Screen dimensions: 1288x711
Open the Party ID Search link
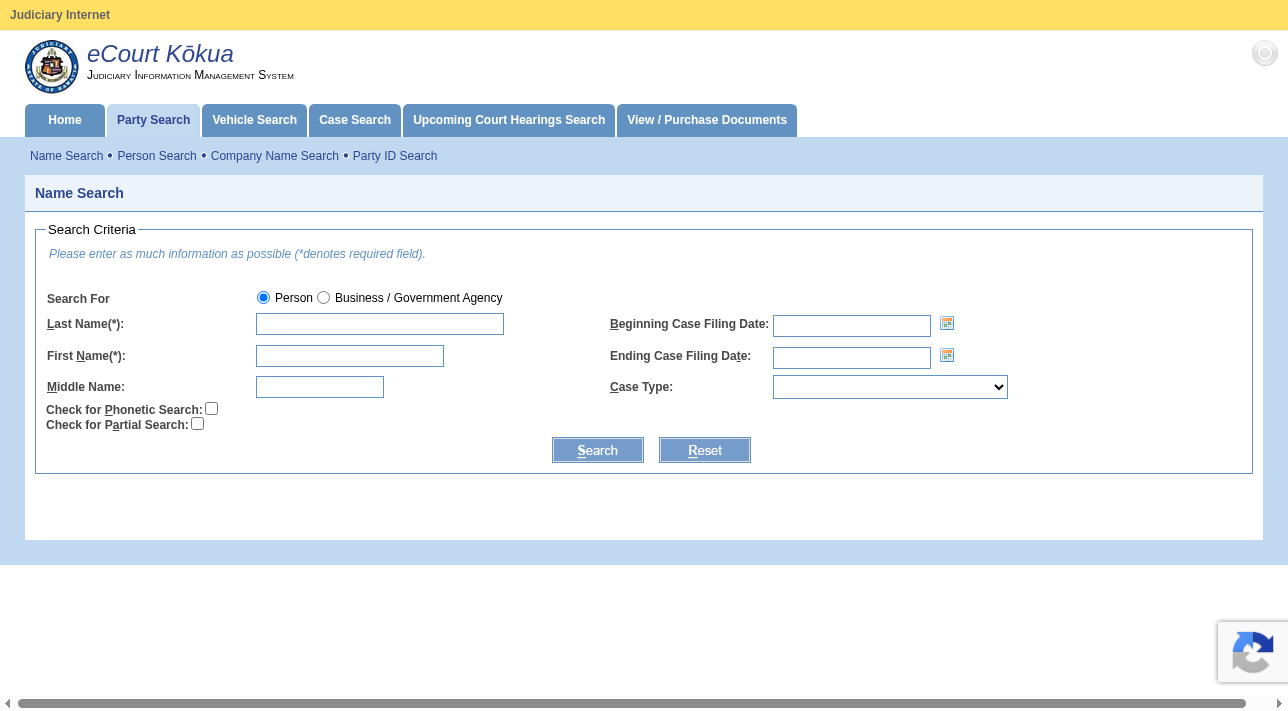pyautogui.click(x=395, y=156)
